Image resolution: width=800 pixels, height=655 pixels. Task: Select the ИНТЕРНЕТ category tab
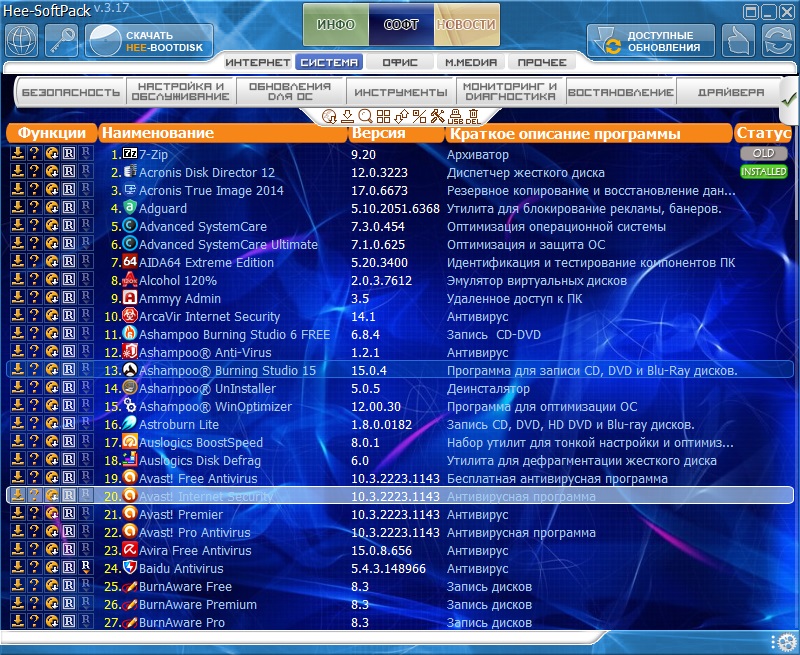pos(257,62)
